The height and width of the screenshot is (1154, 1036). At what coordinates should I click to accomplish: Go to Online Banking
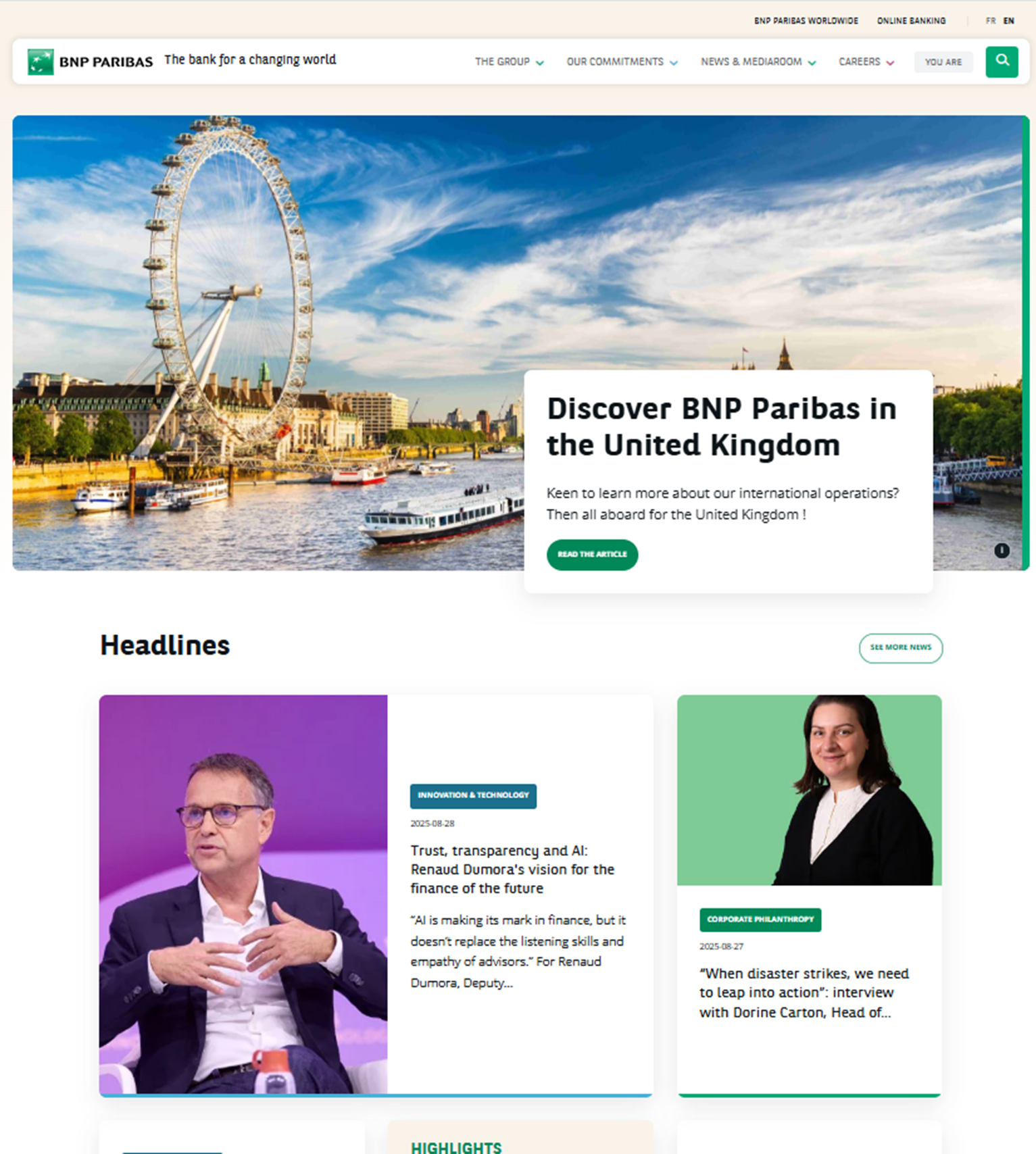[x=911, y=21]
